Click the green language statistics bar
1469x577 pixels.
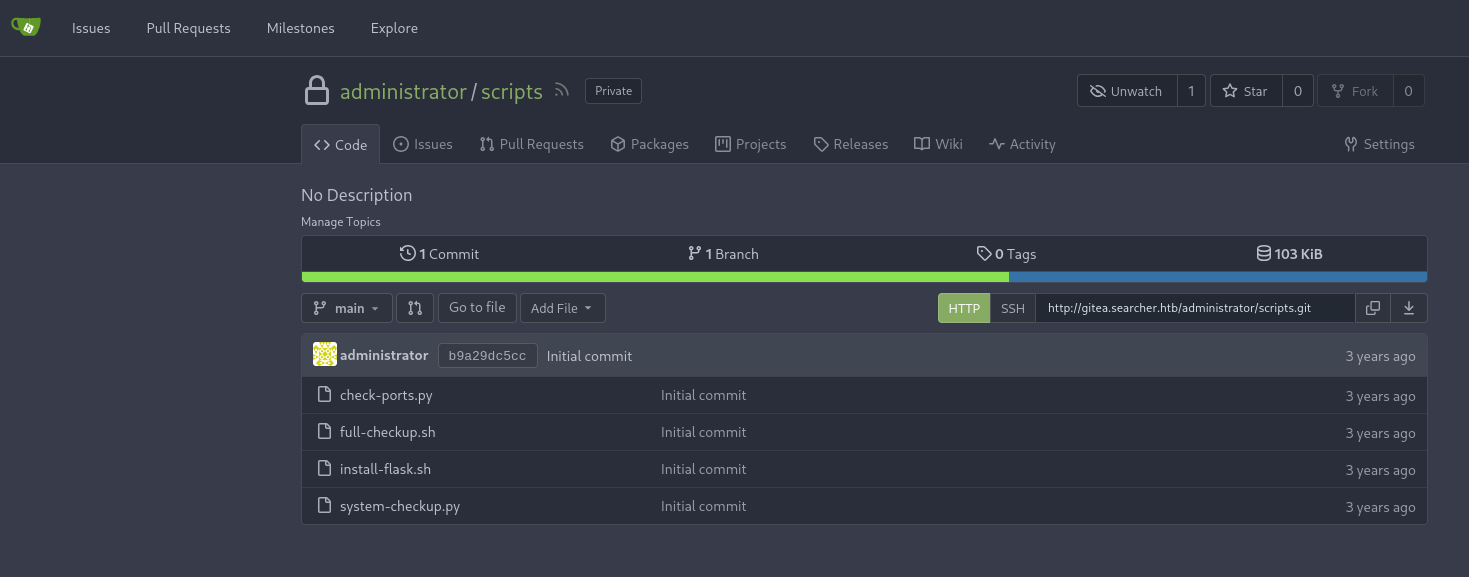click(655, 277)
